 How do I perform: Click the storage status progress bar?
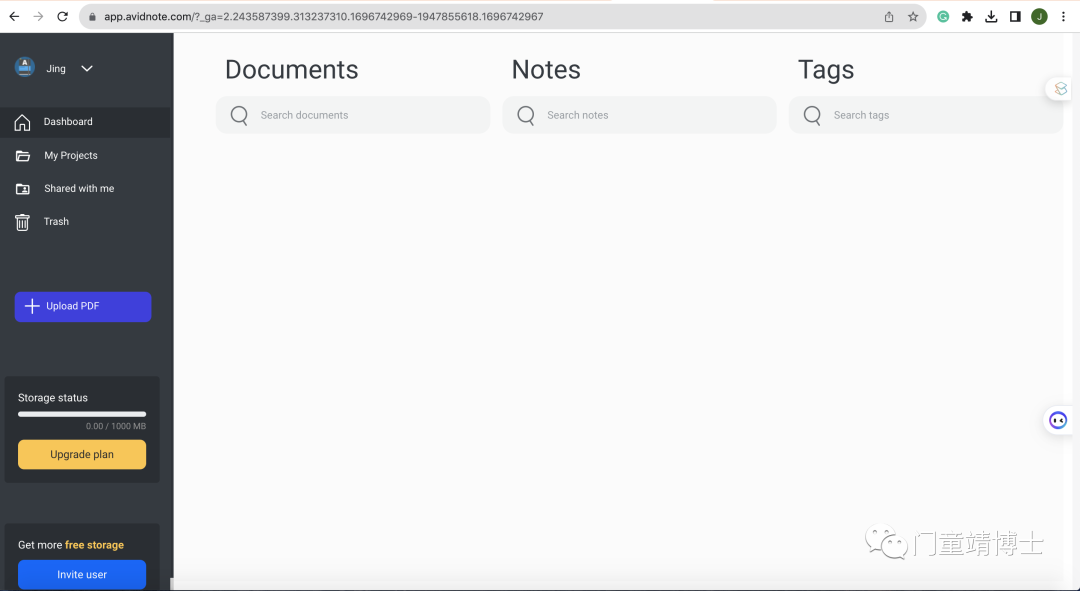(x=82, y=414)
